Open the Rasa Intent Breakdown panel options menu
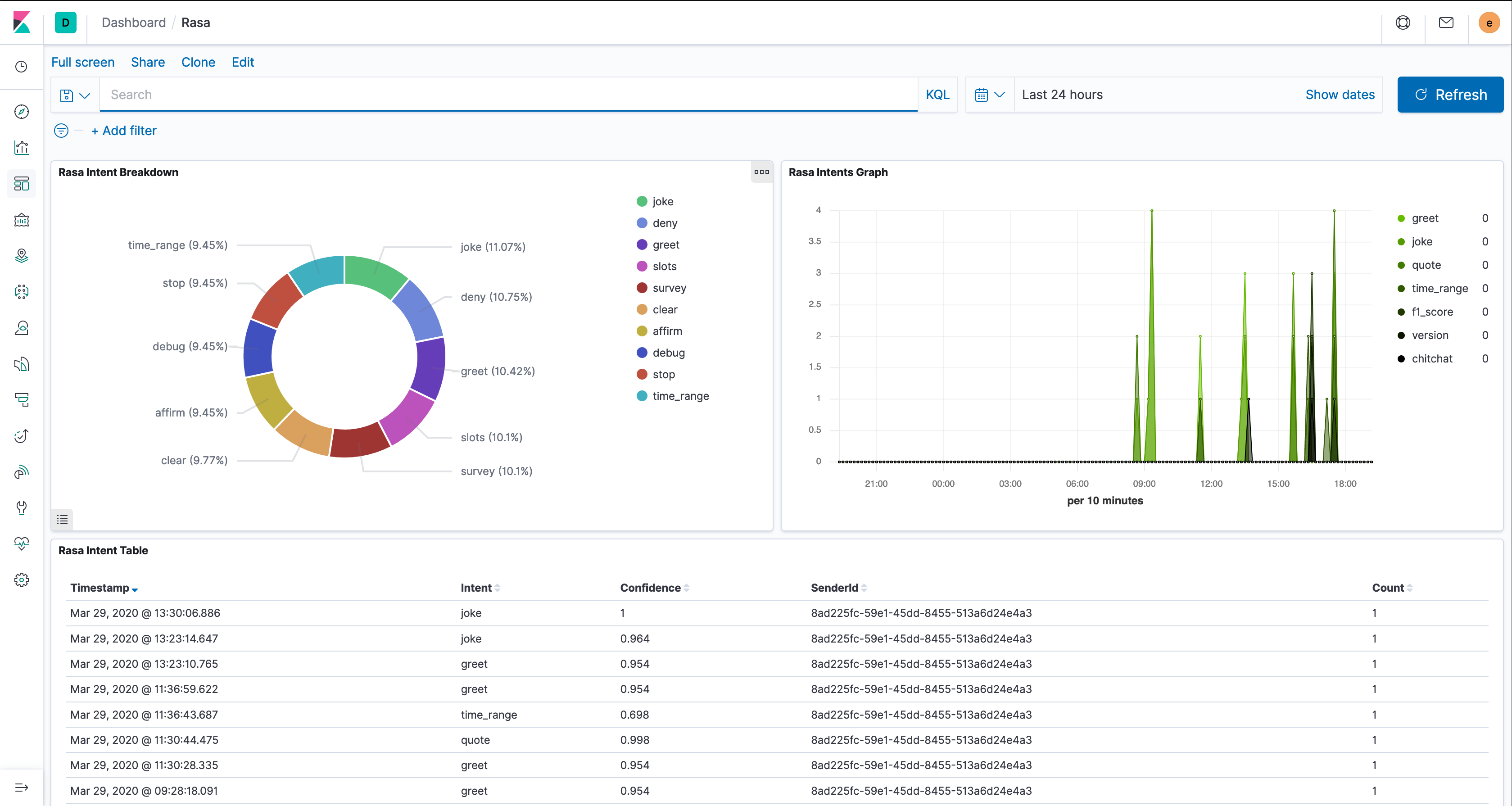Image resolution: width=1512 pixels, height=806 pixels. pyautogui.click(x=761, y=172)
